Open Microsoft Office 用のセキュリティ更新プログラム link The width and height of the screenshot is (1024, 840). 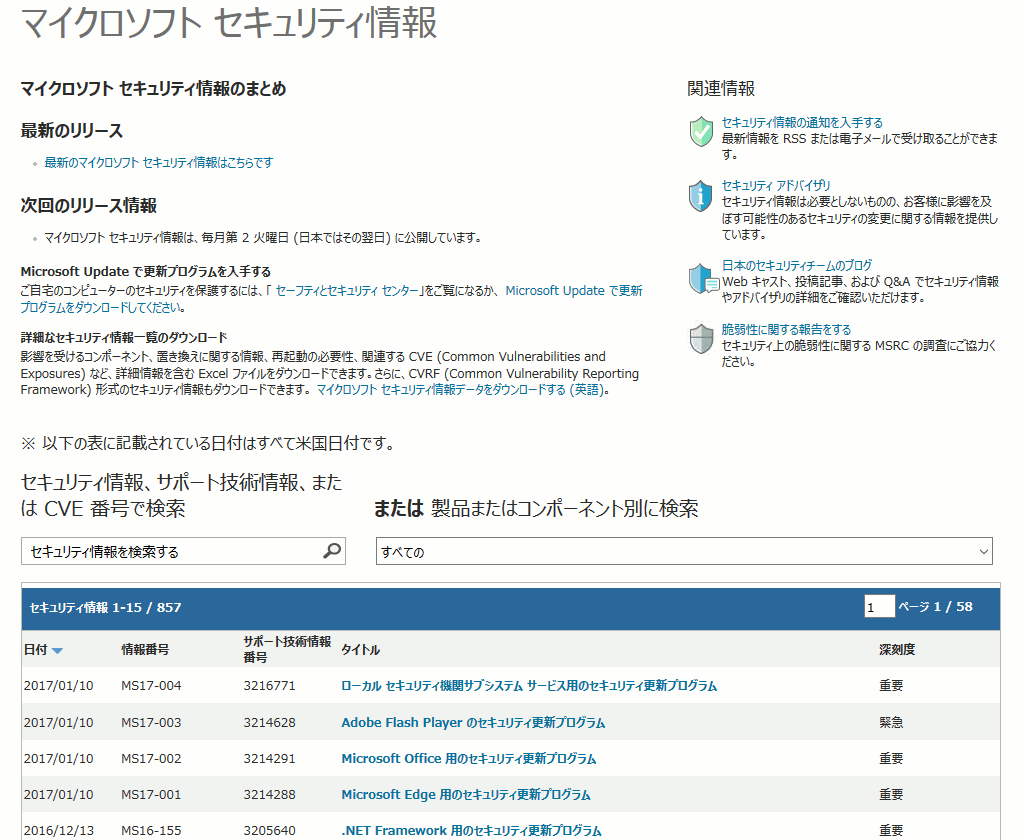tap(469, 759)
